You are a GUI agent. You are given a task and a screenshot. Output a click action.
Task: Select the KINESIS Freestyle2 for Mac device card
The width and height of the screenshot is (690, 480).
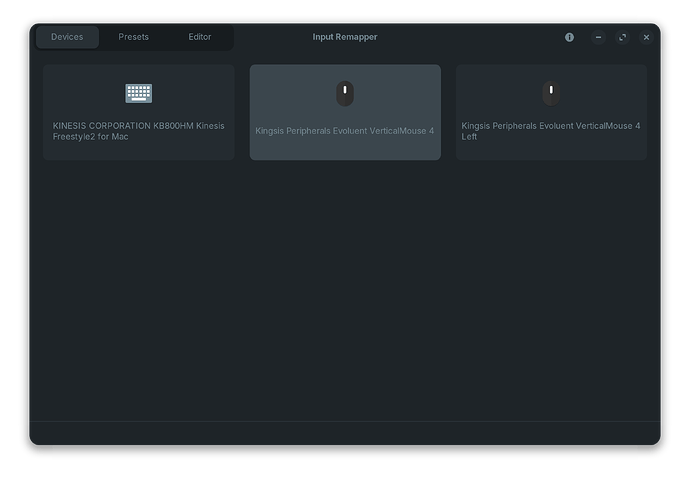click(139, 112)
